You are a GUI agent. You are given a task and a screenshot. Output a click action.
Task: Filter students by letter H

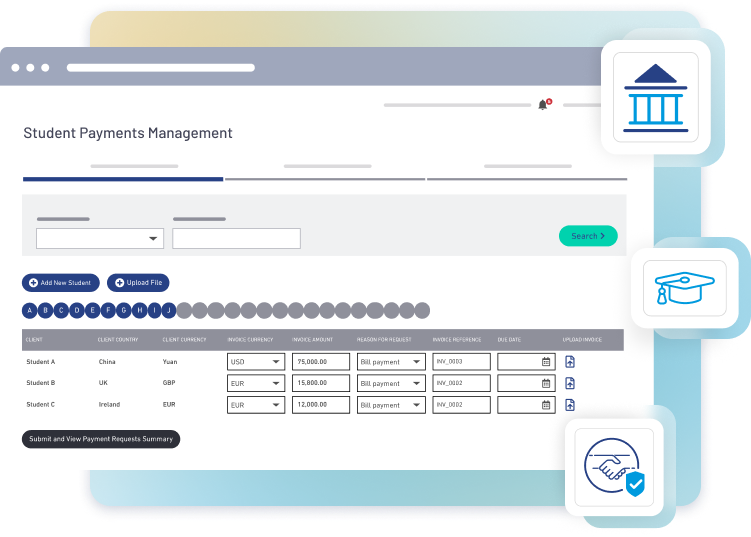click(x=140, y=310)
